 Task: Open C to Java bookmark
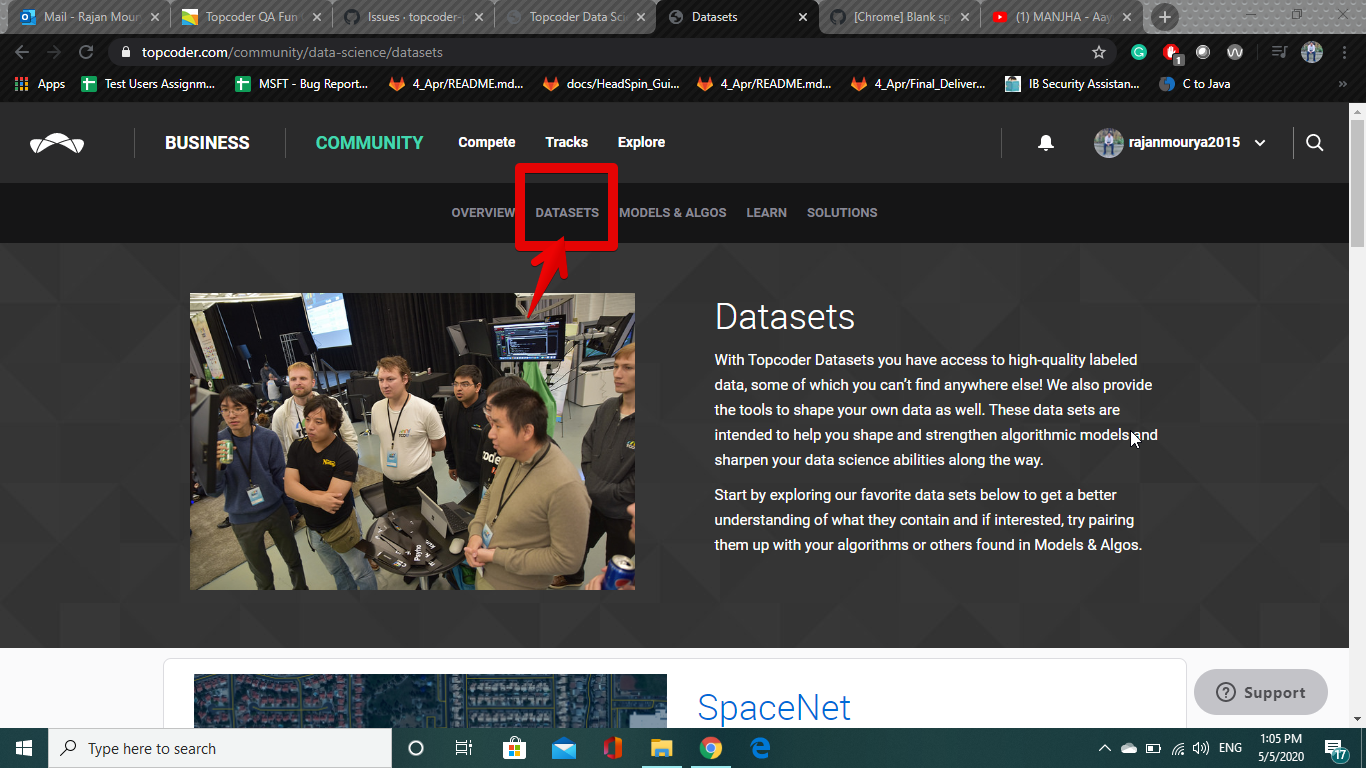pyautogui.click(x=1195, y=84)
